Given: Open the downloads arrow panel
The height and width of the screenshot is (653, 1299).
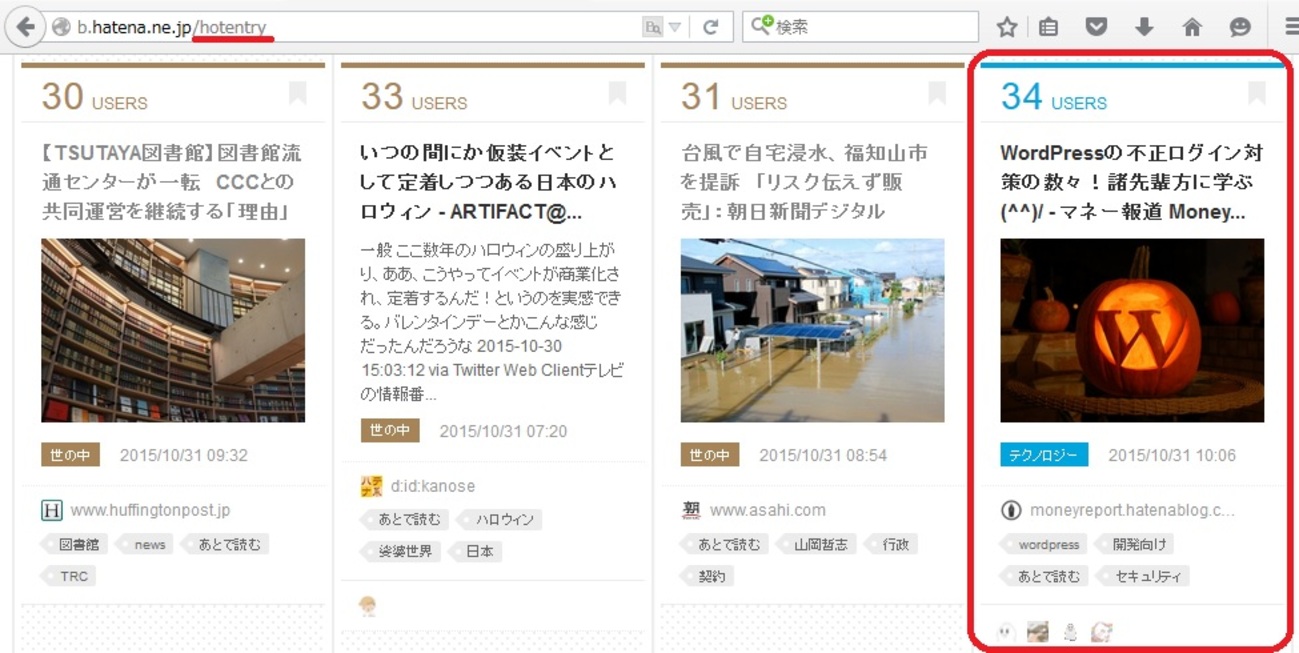Looking at the screenshot, I should 1144,28.
